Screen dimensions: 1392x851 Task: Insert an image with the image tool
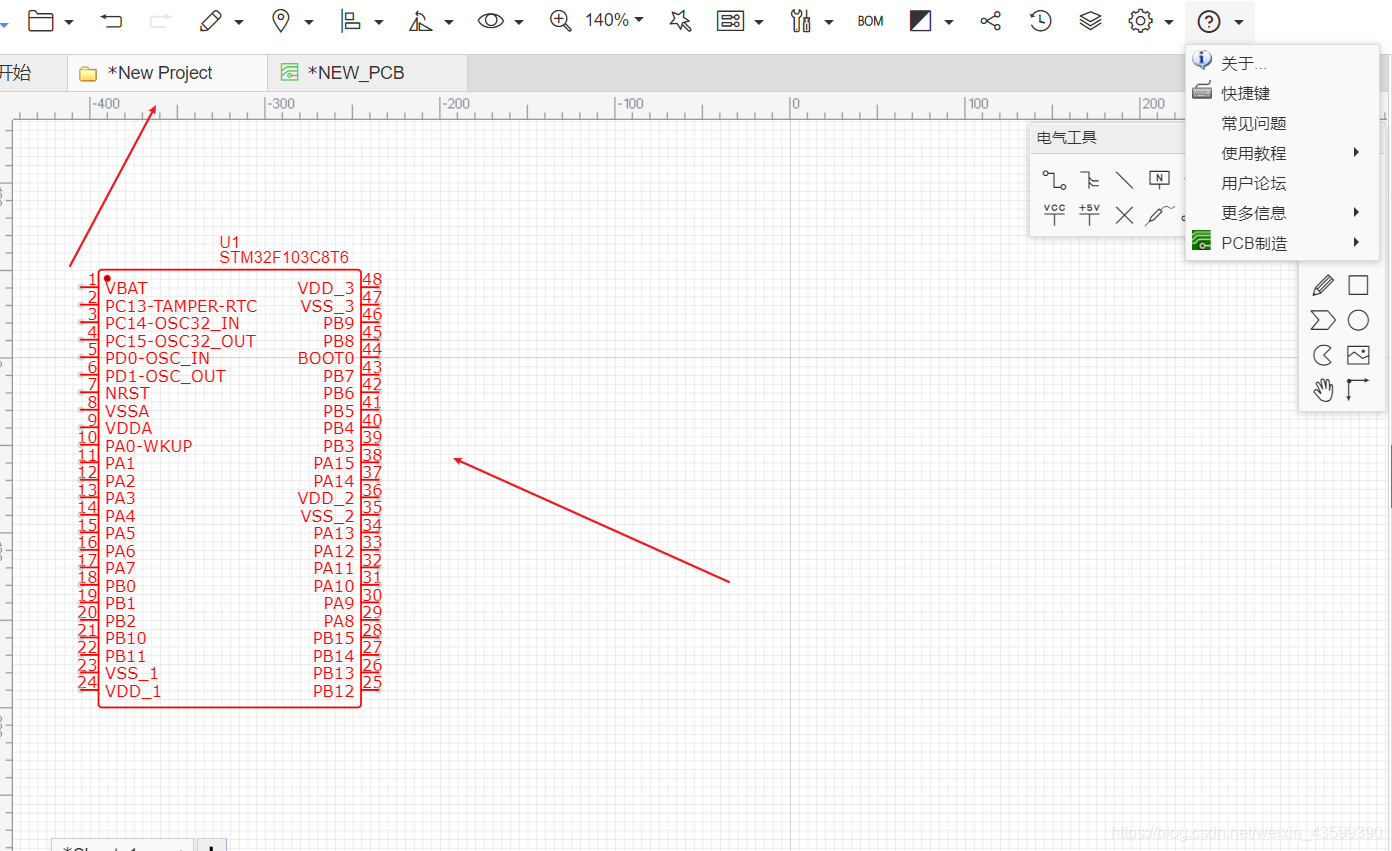click(x=1357, y=355)
